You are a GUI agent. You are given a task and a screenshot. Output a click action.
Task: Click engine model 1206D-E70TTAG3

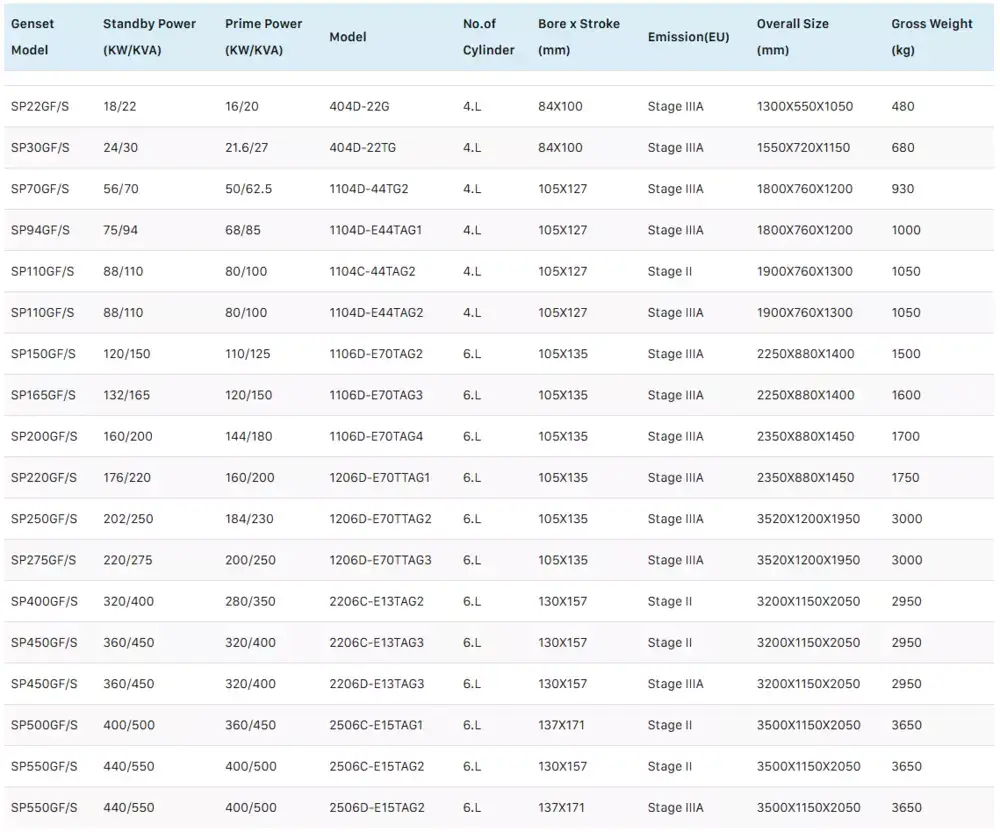(x=380, y=560)
